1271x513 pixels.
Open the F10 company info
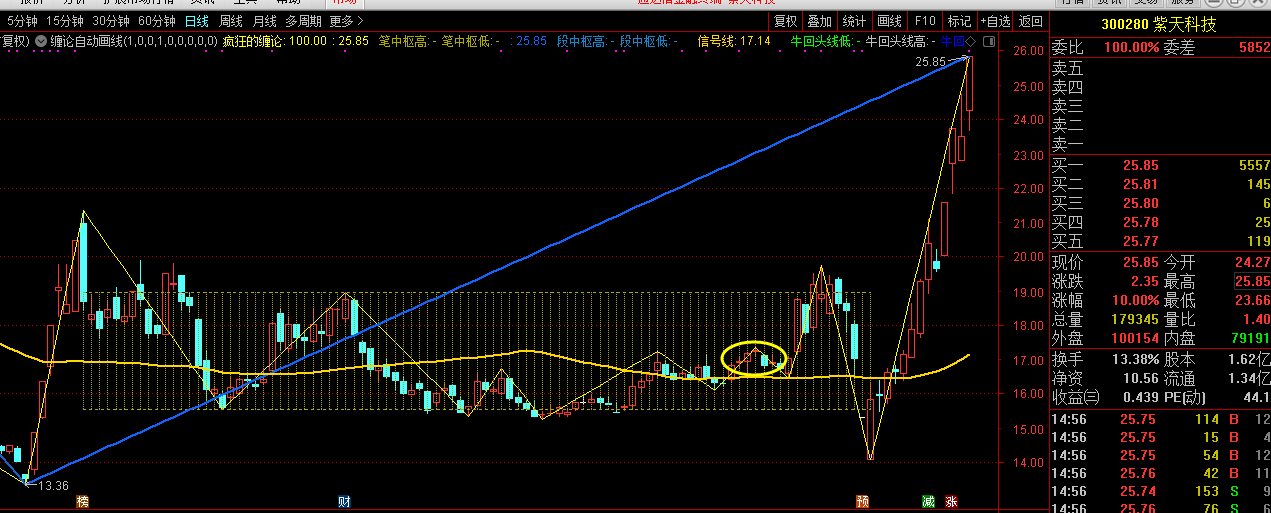[925, 21]
